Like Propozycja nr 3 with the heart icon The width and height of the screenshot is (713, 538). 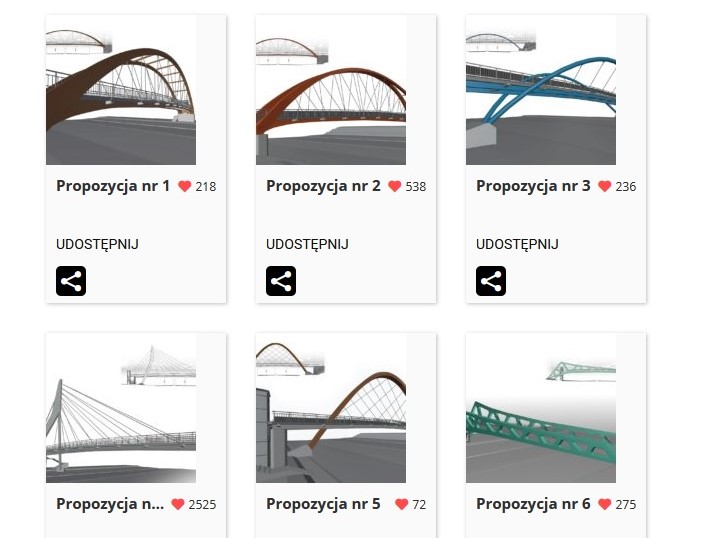coord(605,186)
